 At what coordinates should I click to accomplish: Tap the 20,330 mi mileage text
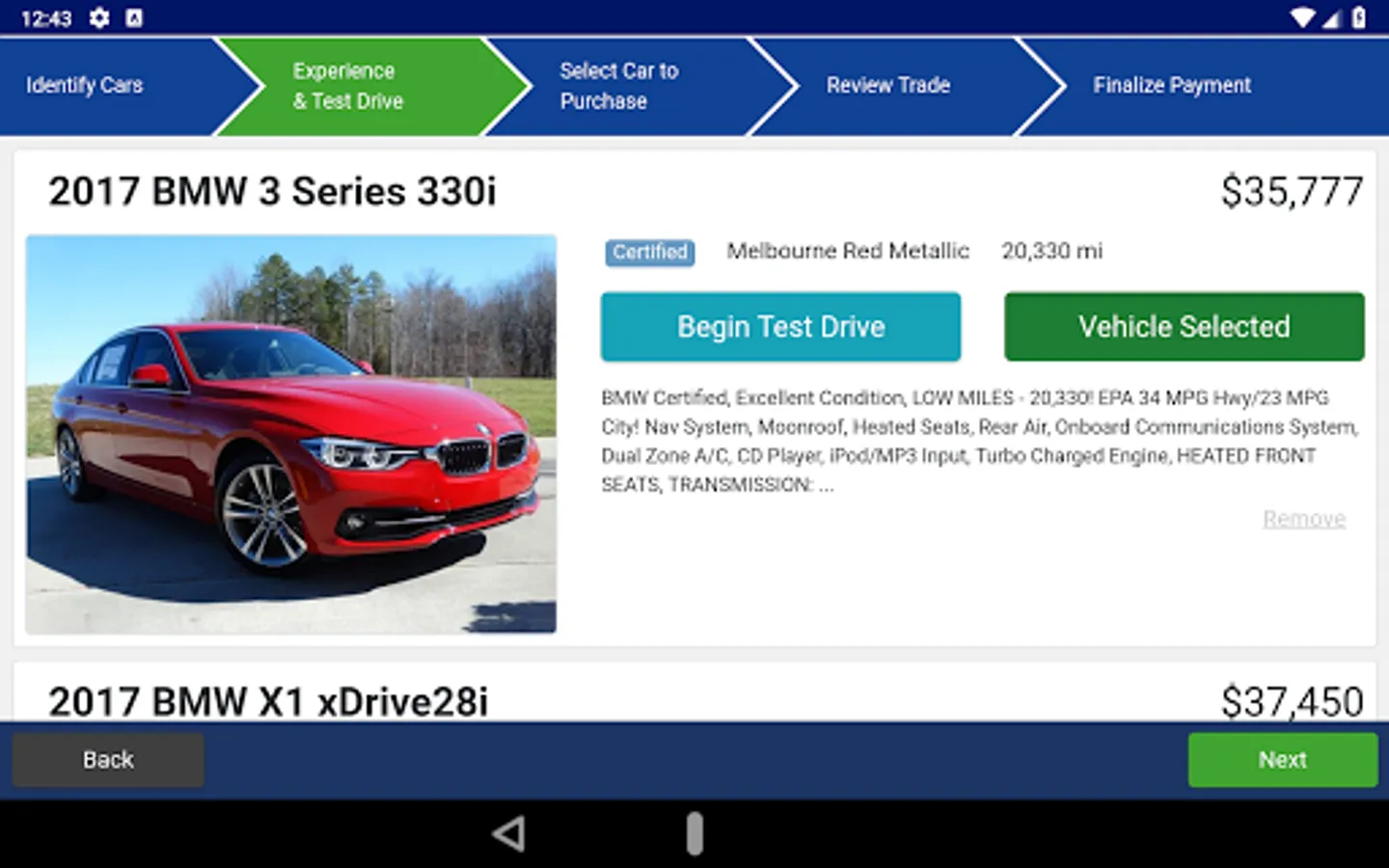[1051, 251]
